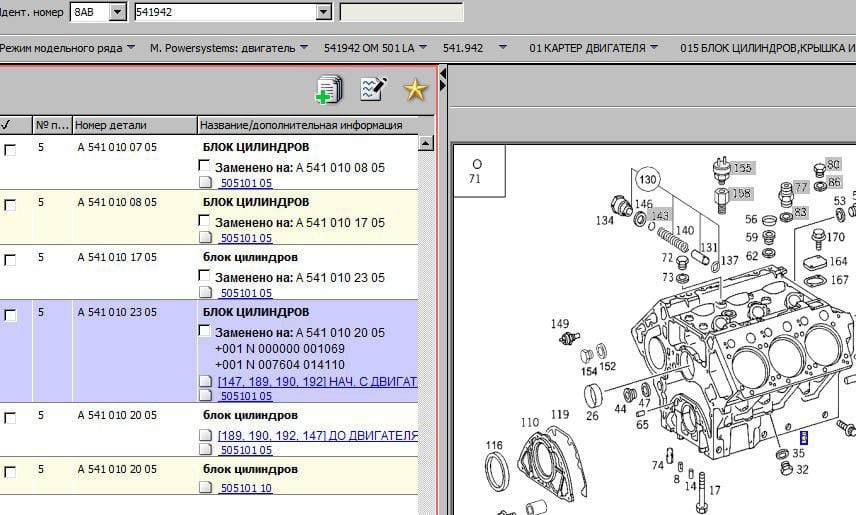Click callout number 149 sensor in diagram

click(x=560, y=324)
